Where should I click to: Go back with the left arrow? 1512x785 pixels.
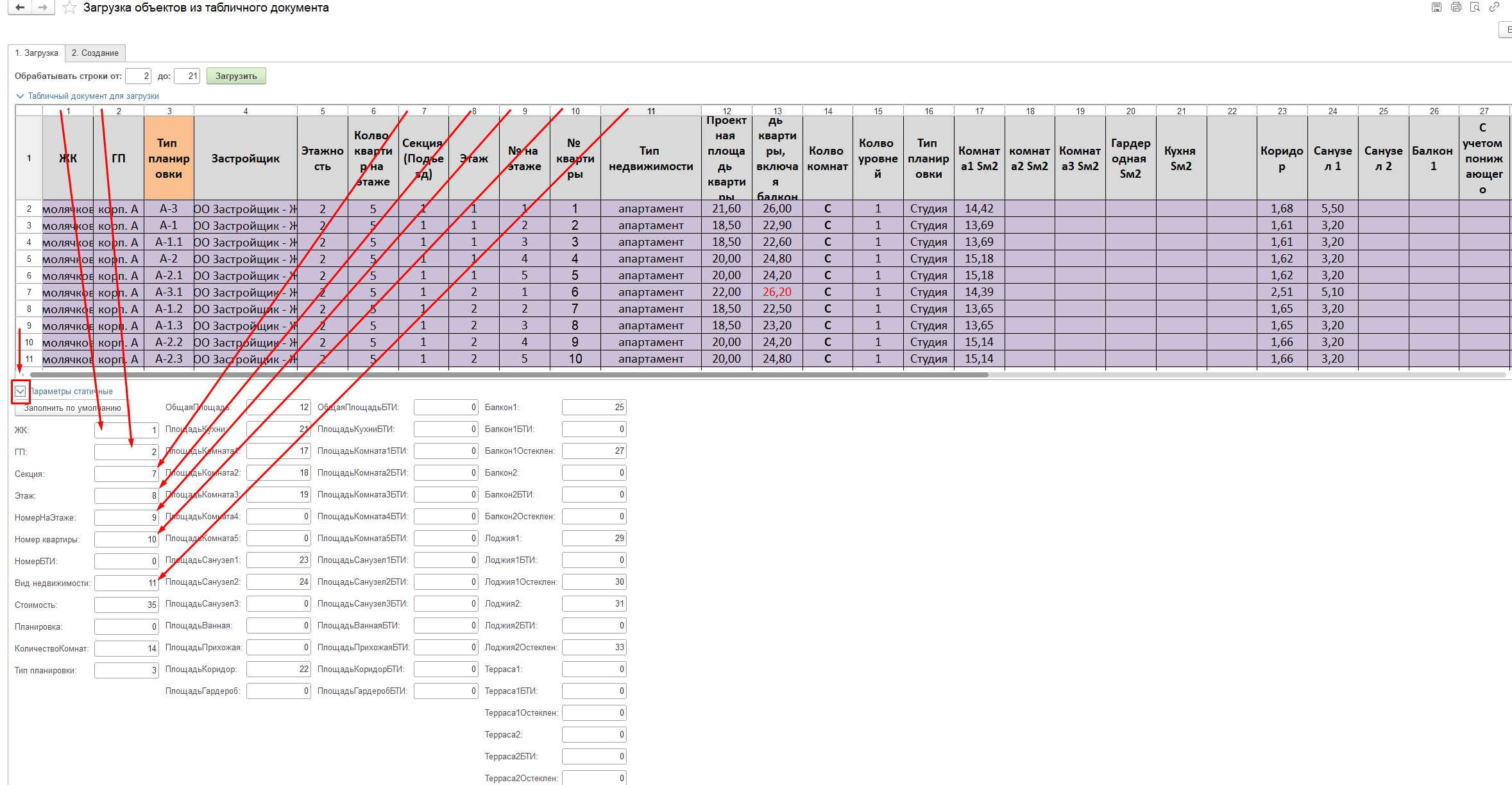click(x=20, y=8)
